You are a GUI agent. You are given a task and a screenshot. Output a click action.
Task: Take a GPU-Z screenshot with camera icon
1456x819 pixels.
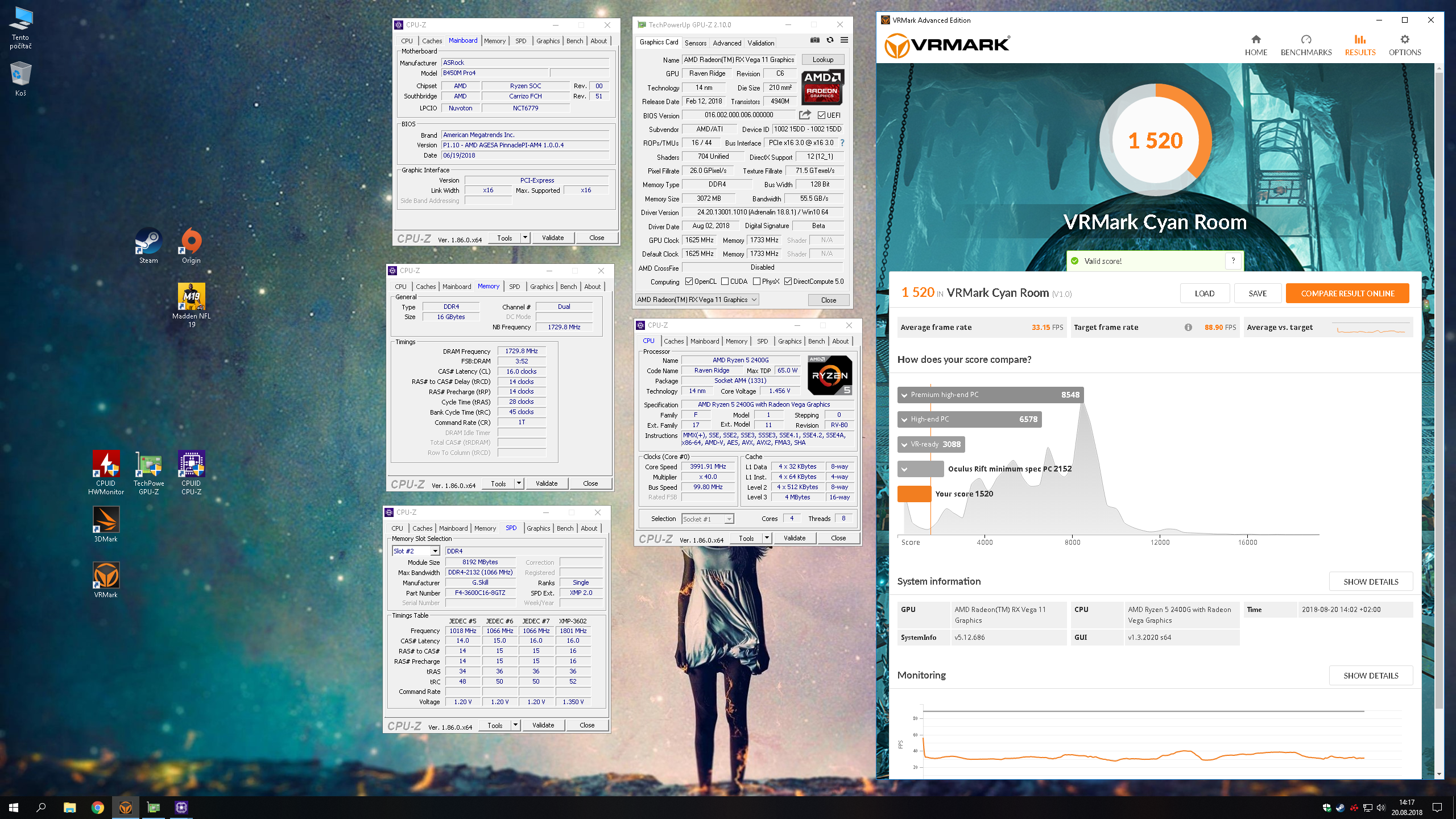[814, 40]
